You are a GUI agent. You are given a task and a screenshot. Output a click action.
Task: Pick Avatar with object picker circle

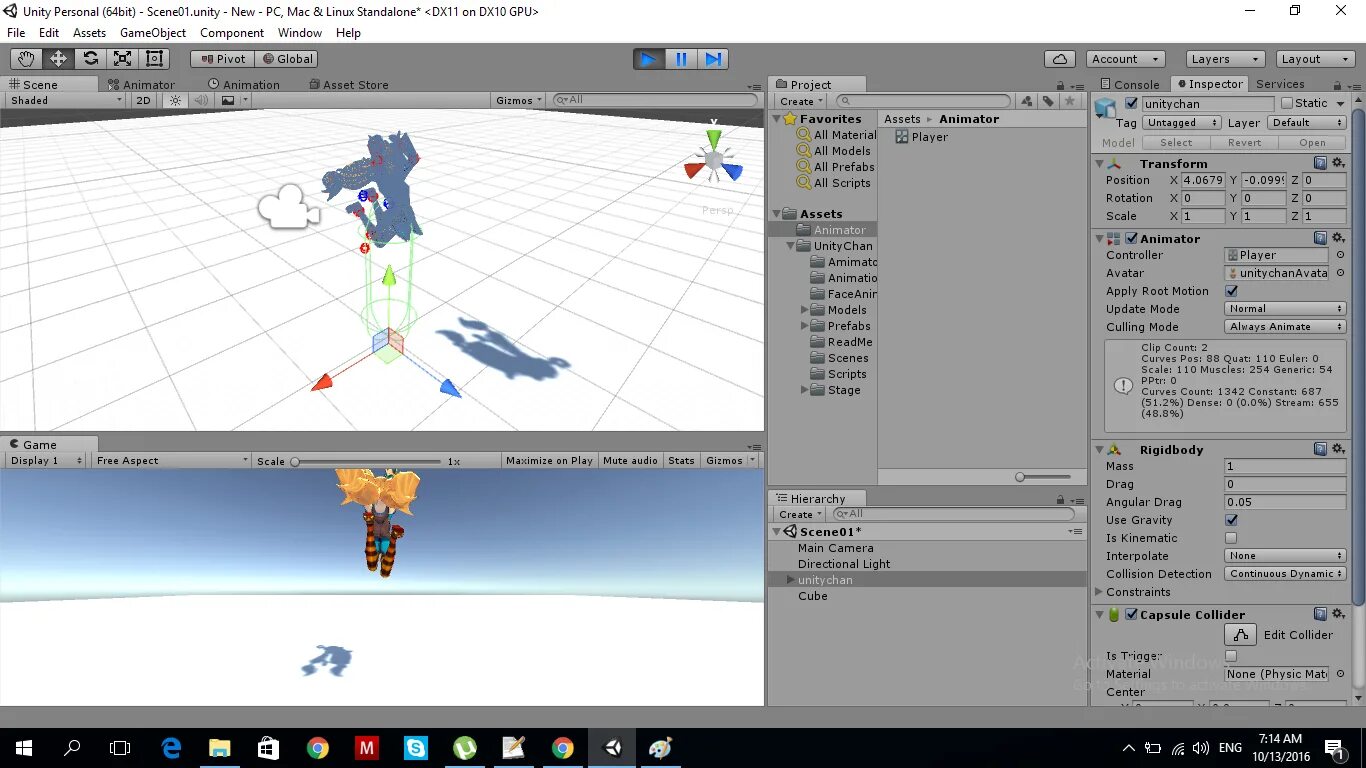pos(1340,273)
